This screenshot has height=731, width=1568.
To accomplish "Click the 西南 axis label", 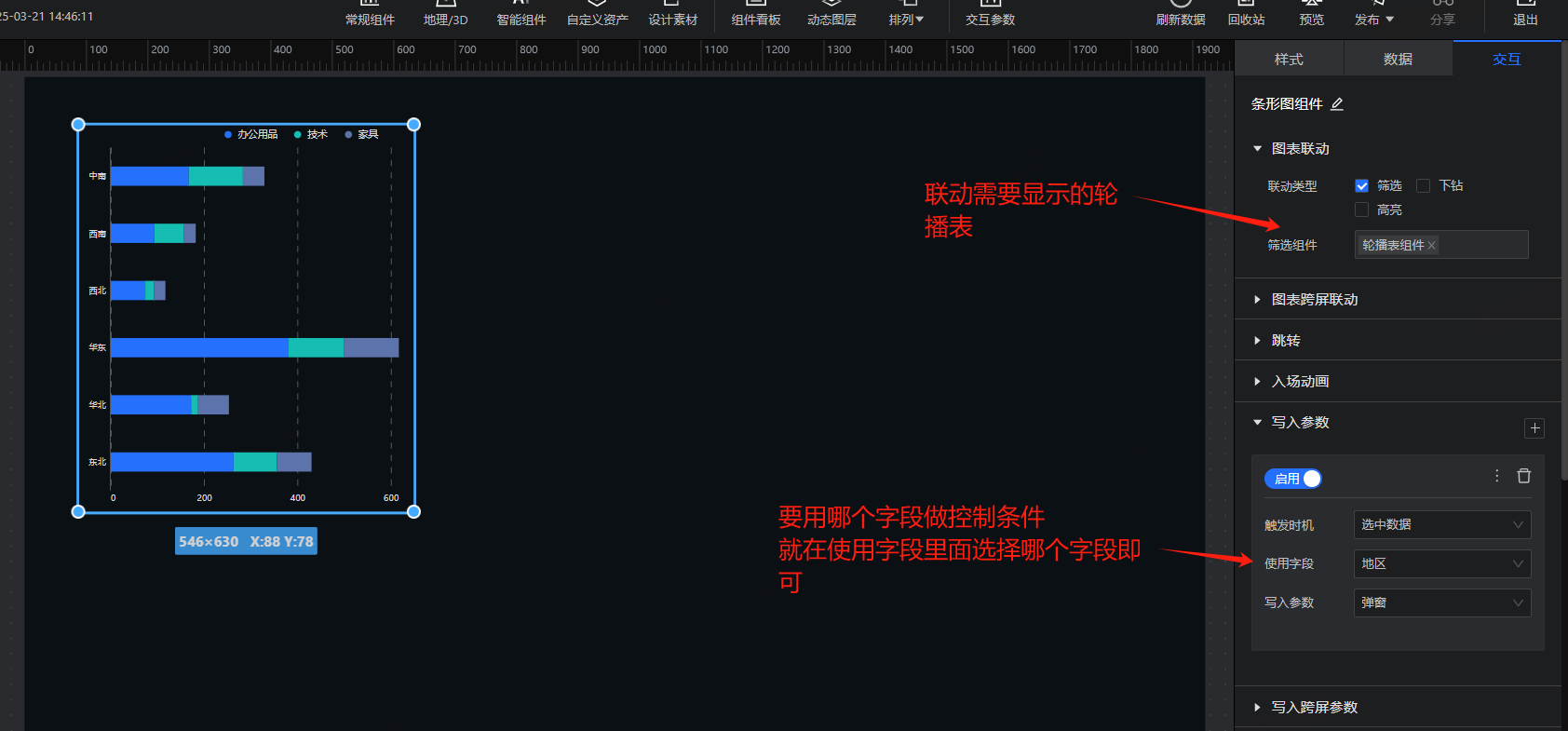I will point(97,234).
